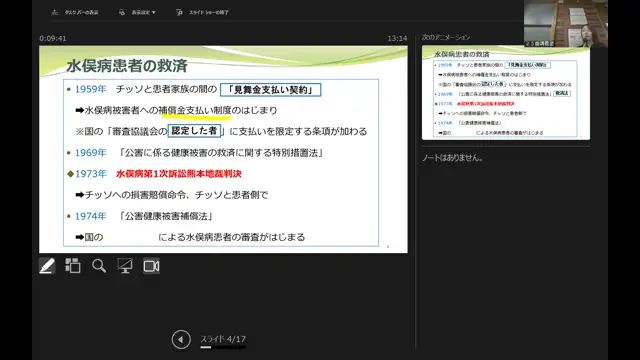Click Show taskbar (タスクバーの表示)
Screen dimensions: 640x360
81,13
